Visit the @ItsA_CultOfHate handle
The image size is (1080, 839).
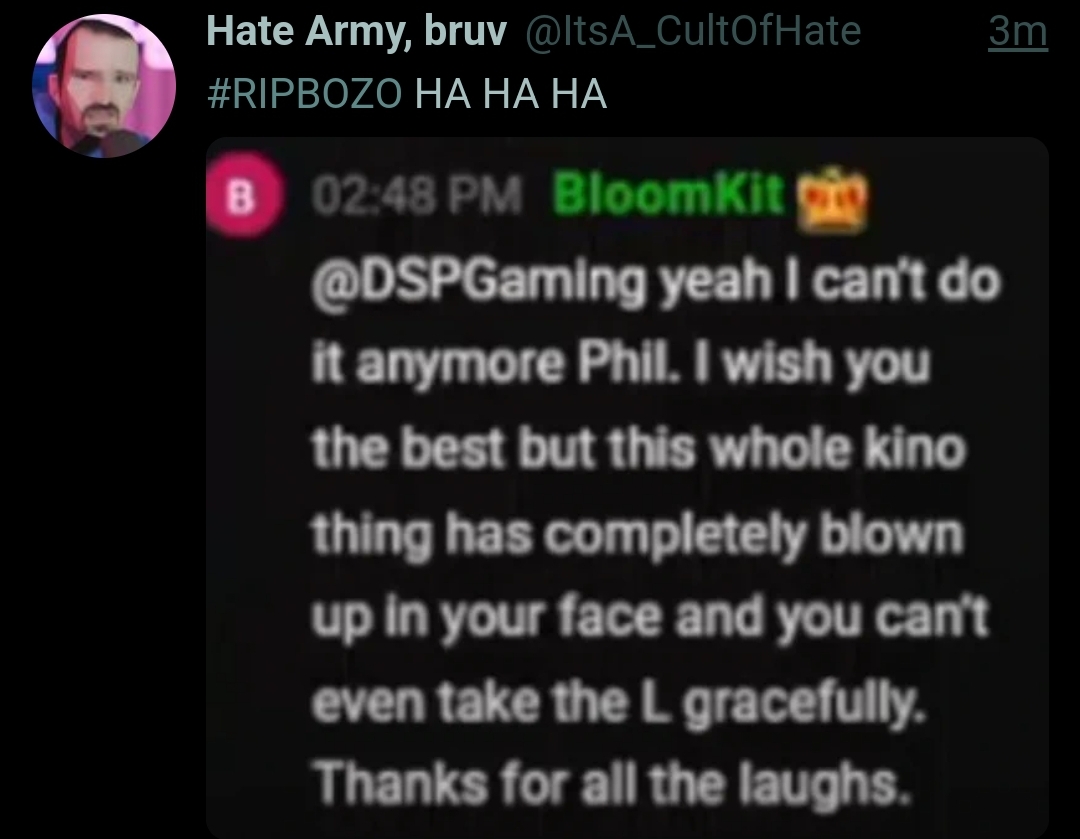(x=693, y=31)
